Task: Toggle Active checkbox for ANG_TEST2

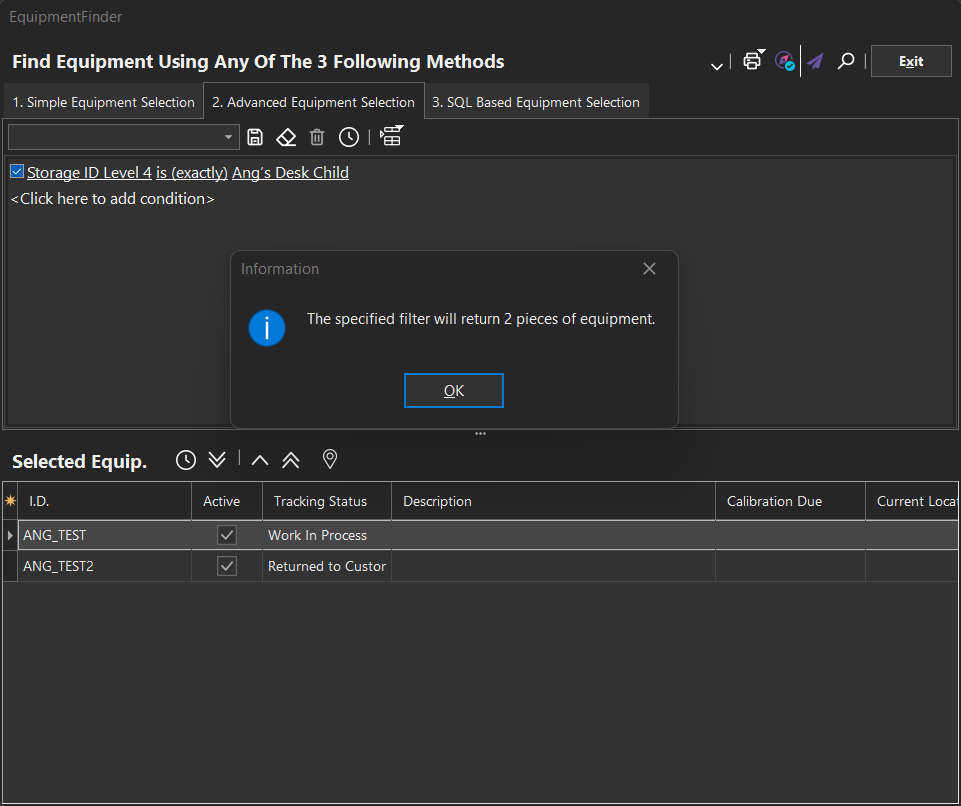Action: pos(227,566)
